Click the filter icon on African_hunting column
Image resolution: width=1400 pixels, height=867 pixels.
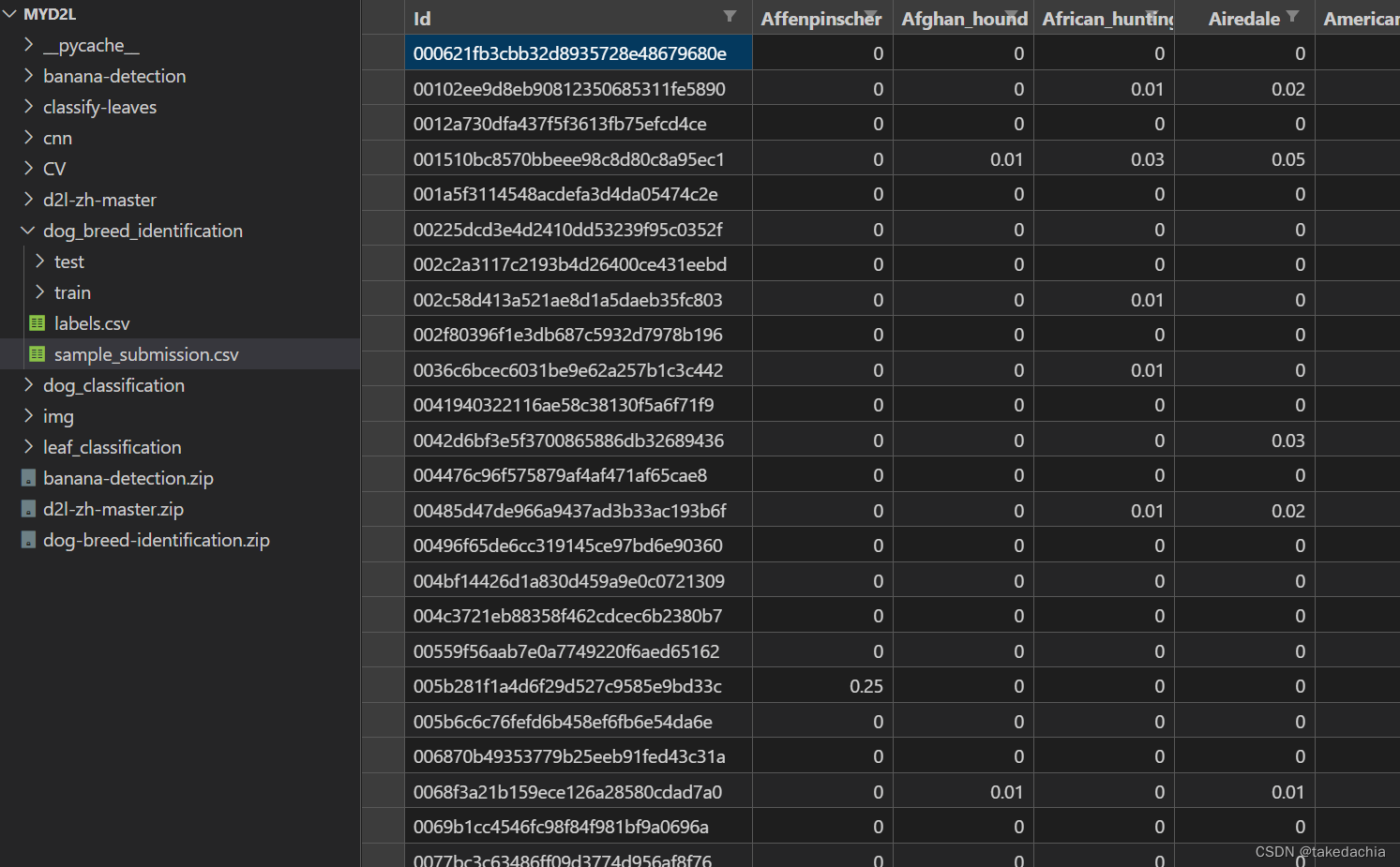1152,16
